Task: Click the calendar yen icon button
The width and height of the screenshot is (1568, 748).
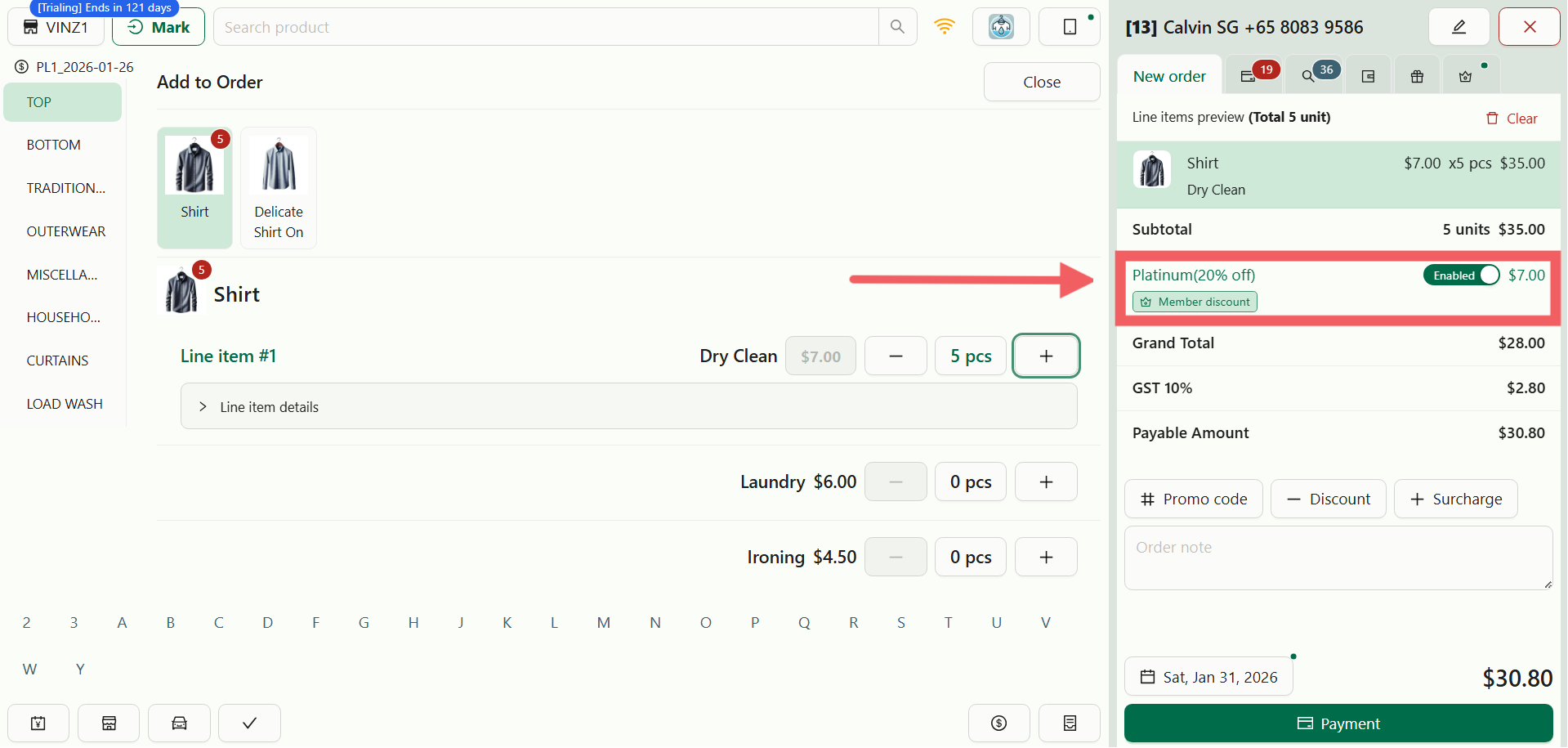Action: point(38,723)
